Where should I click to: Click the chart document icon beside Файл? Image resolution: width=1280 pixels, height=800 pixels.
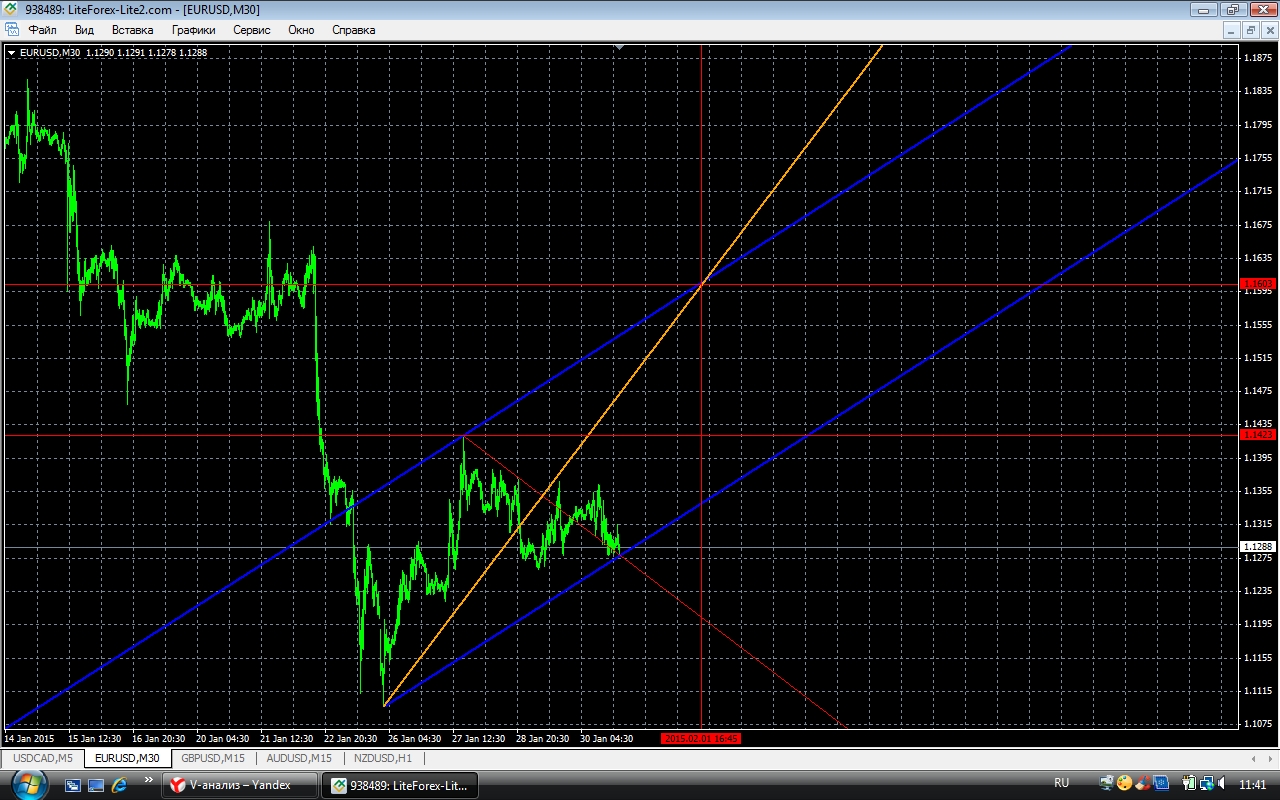12,30
